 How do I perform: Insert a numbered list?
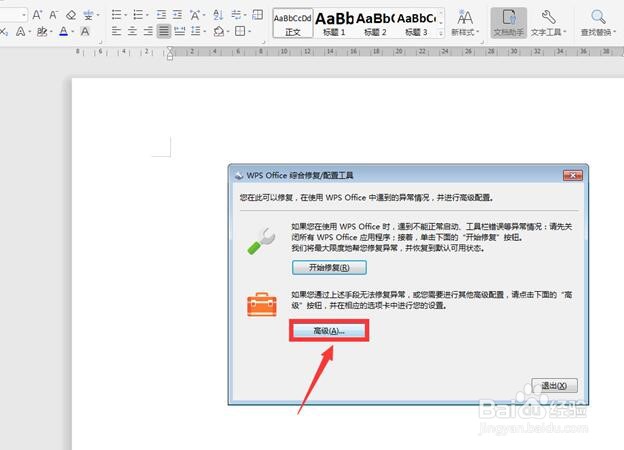tap(138, 15)
